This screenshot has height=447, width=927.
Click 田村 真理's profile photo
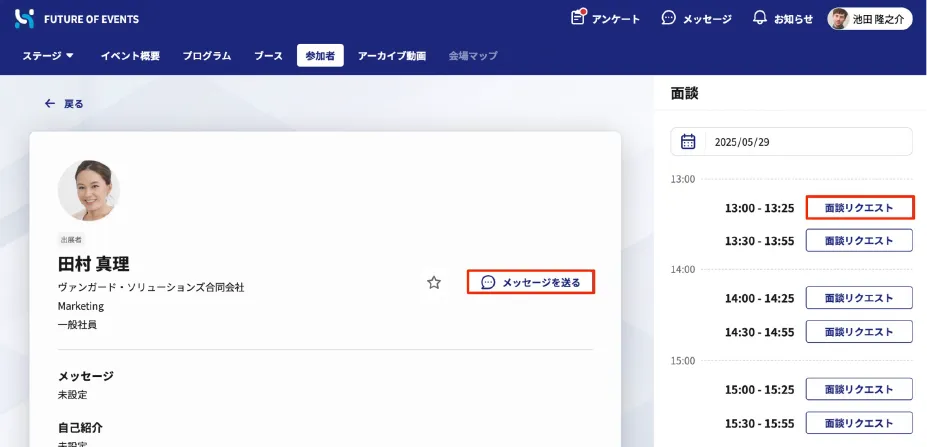[89, 190]
